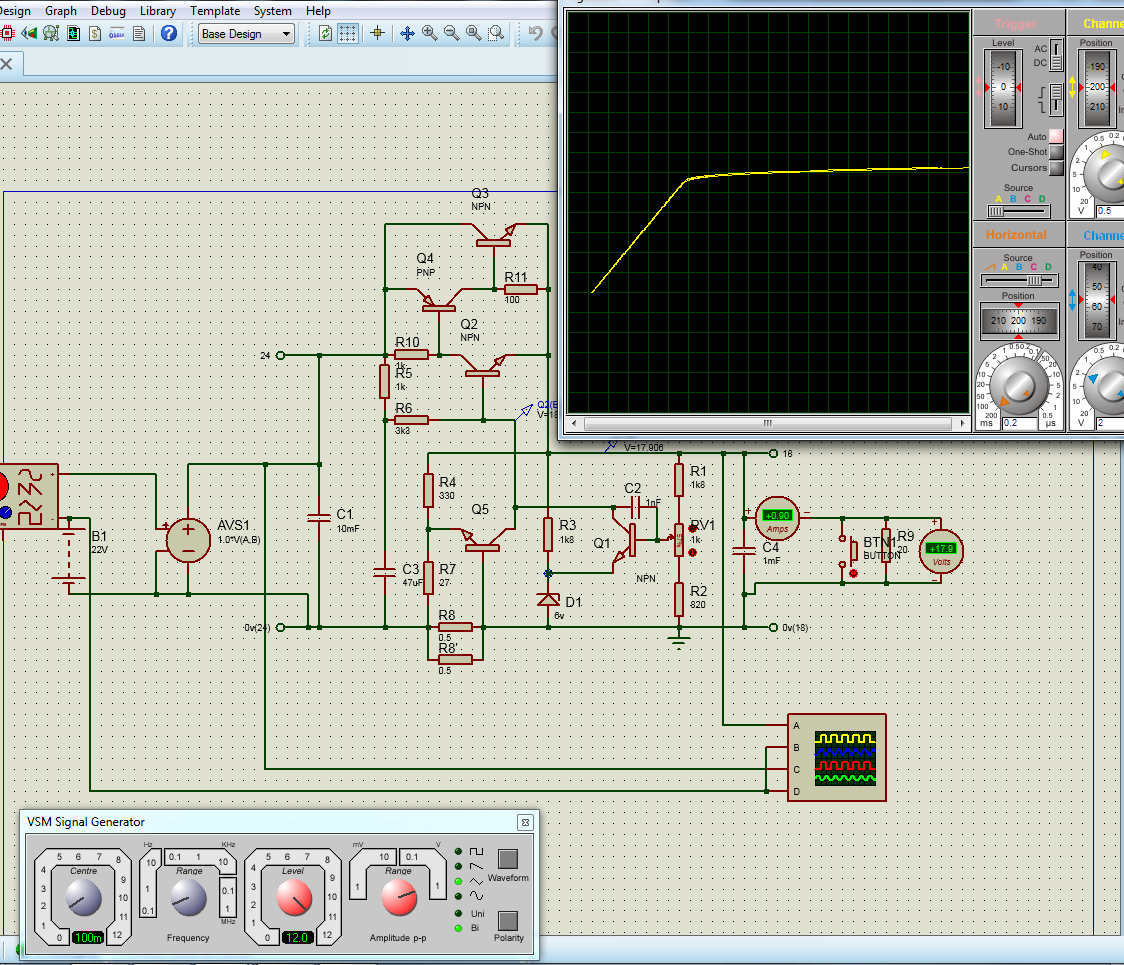1124x965 pixels.
Task: Open the Library menu
Action: click(x=158, y=11)
